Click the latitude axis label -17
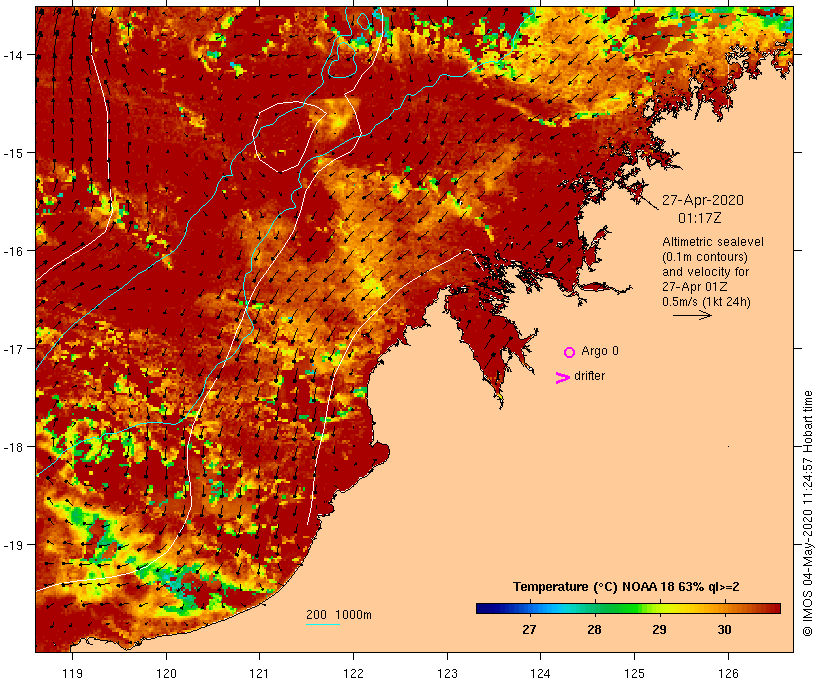 coord(12,348)
